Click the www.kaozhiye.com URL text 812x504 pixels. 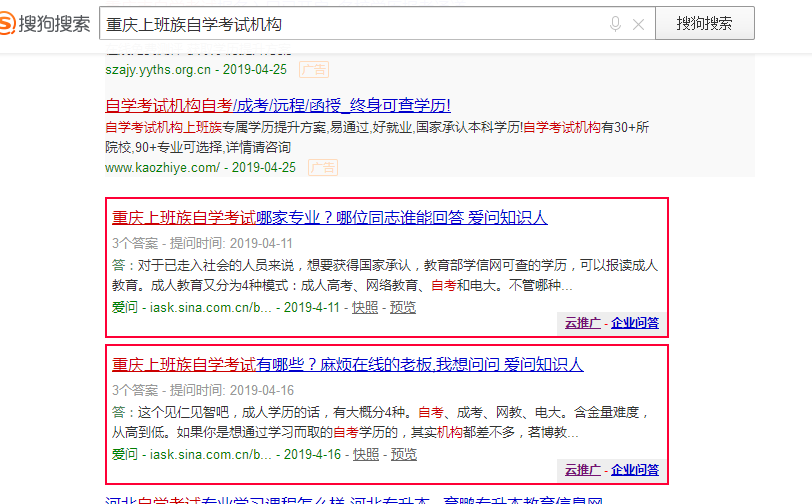point(163,168)
